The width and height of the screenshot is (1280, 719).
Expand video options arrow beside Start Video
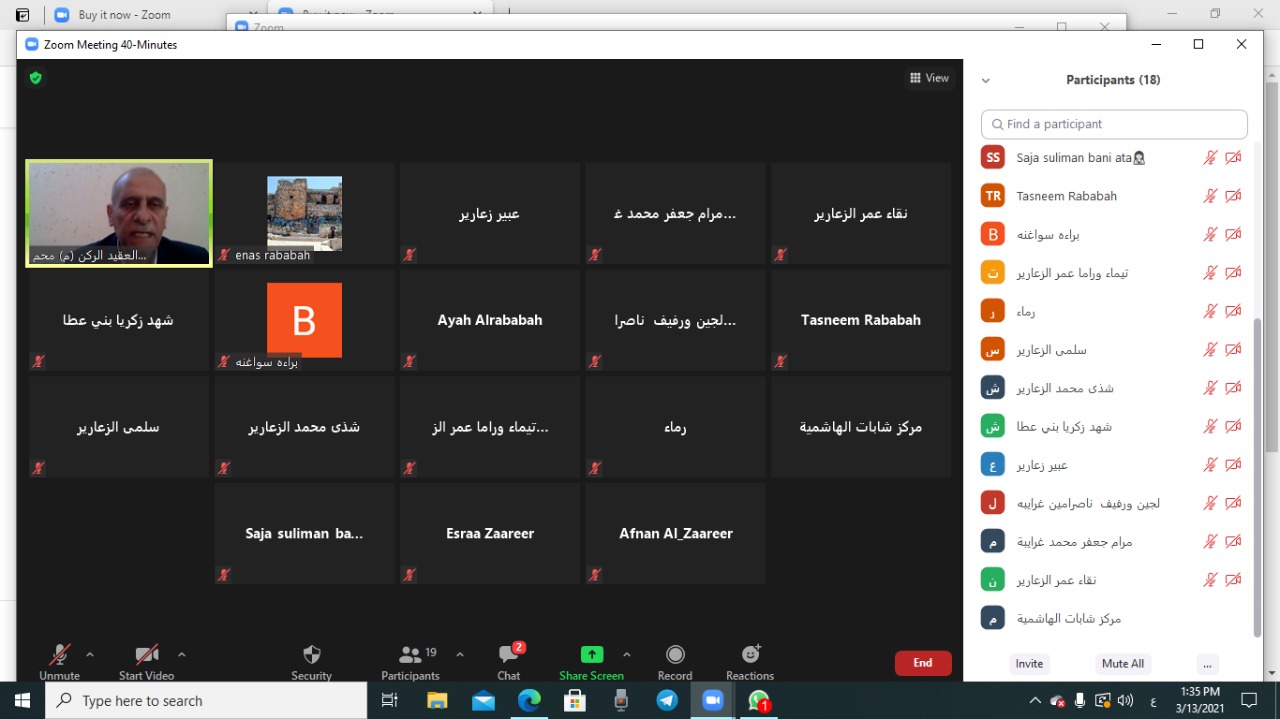coord(182,655)
